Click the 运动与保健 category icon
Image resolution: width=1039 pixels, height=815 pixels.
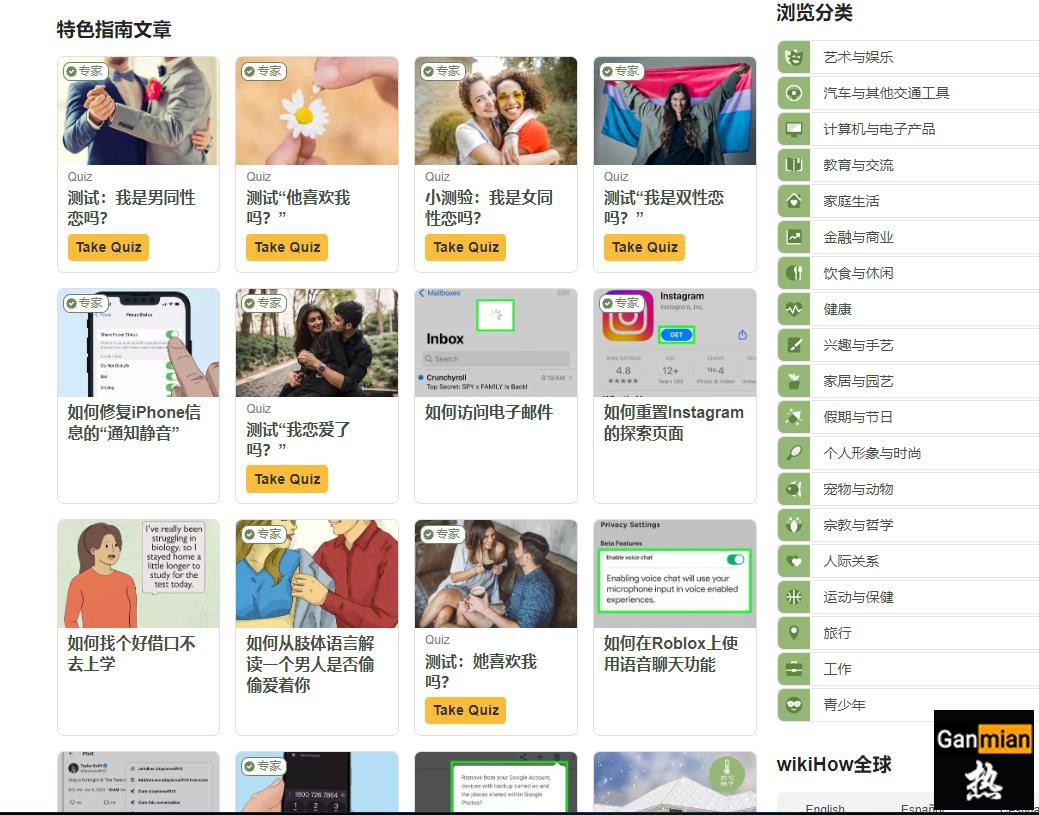[x=794, y=597]
